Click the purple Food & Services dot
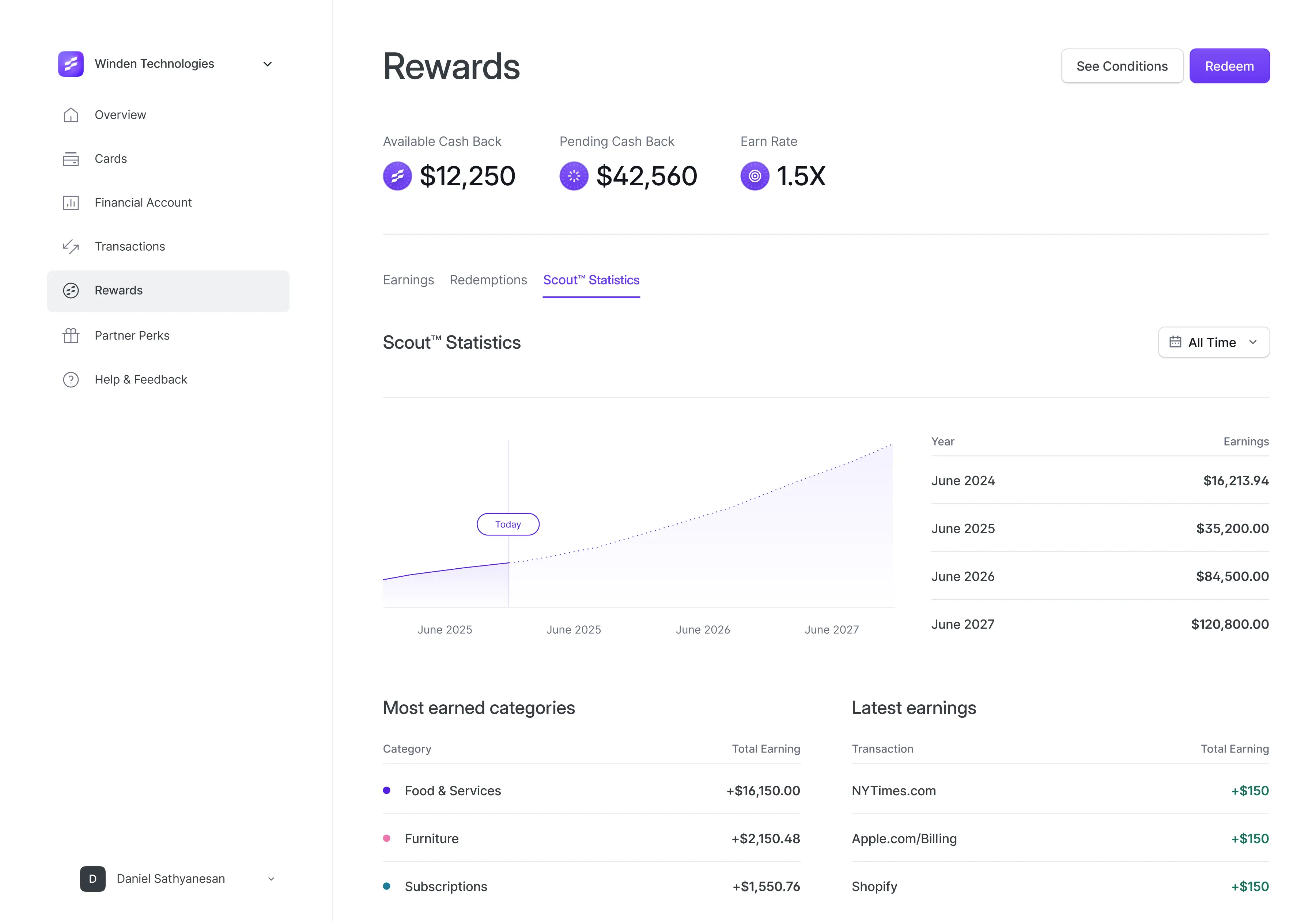The width and height of the screenshot is (1316, 921). point(386,790)
